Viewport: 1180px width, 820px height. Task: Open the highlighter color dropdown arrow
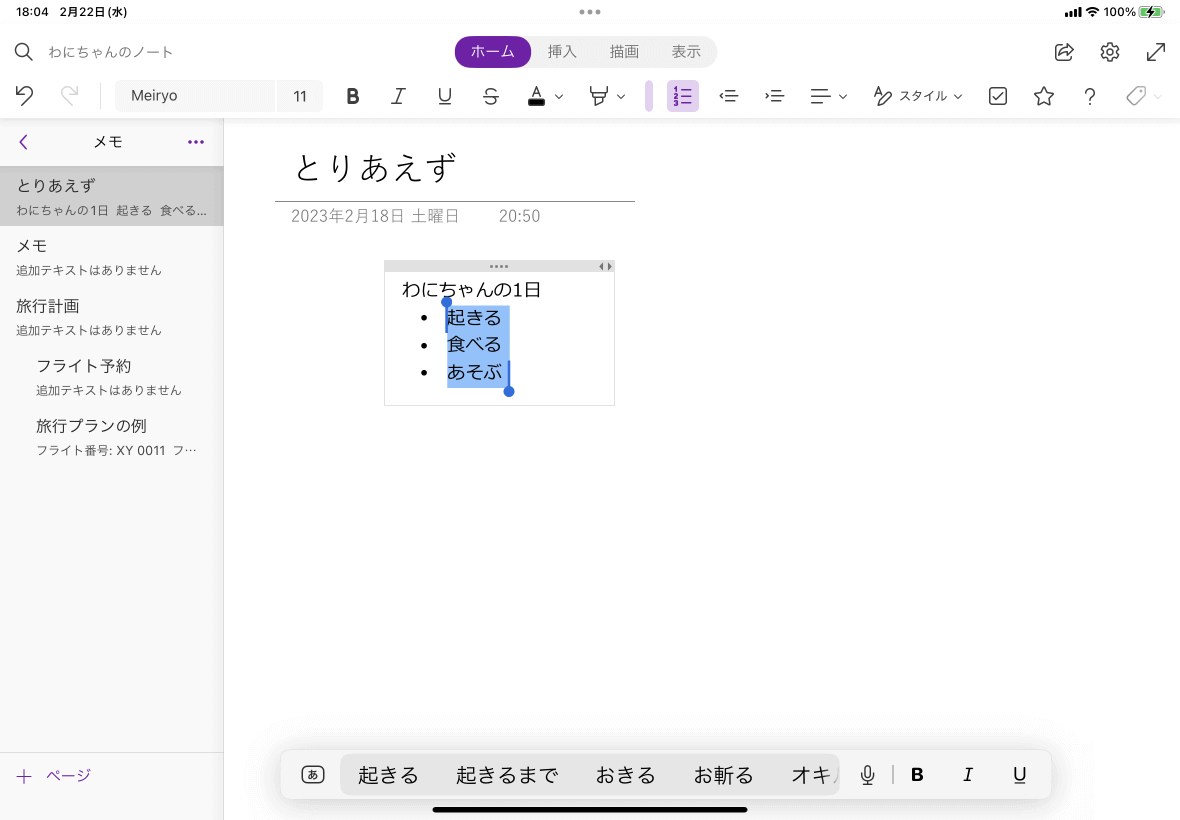tap(621, 97)
